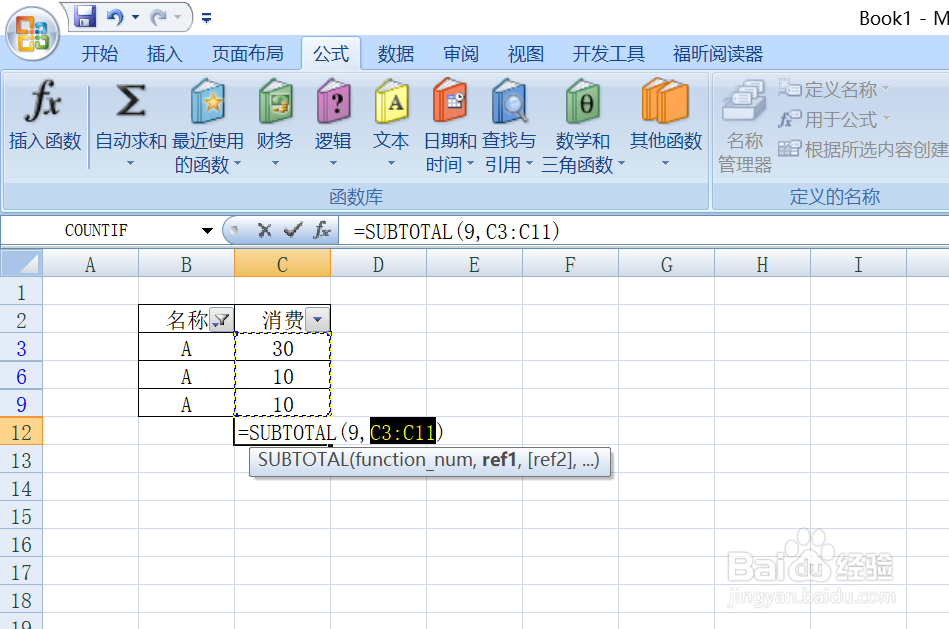Select the 文本 (Text) functions icon

click(390, 100)
